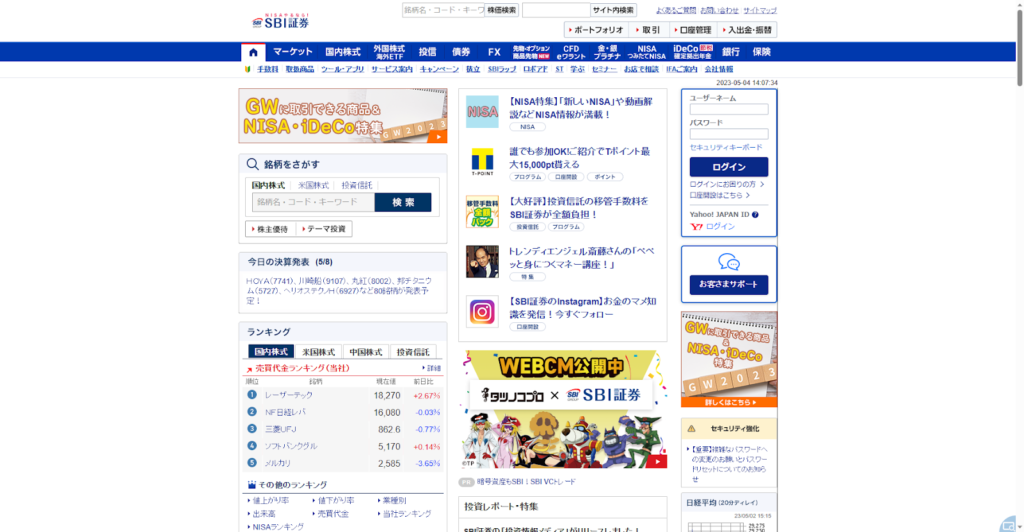Open the 債券 menu
The image size is (1024, 532).
[461, 52]
